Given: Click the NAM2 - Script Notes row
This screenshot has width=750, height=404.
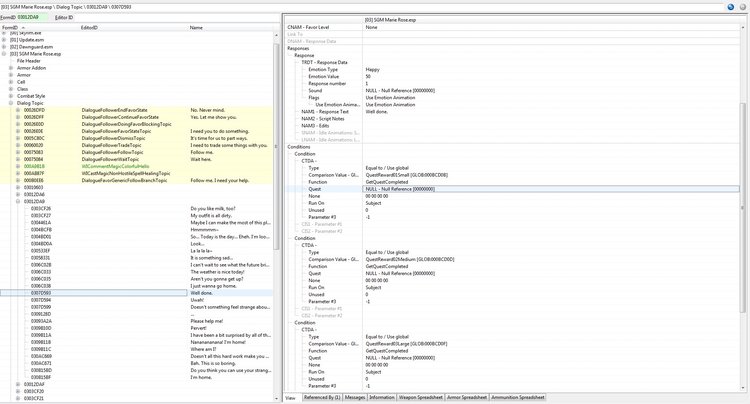Looking at the screenshot, I should [x=512, y=119].
